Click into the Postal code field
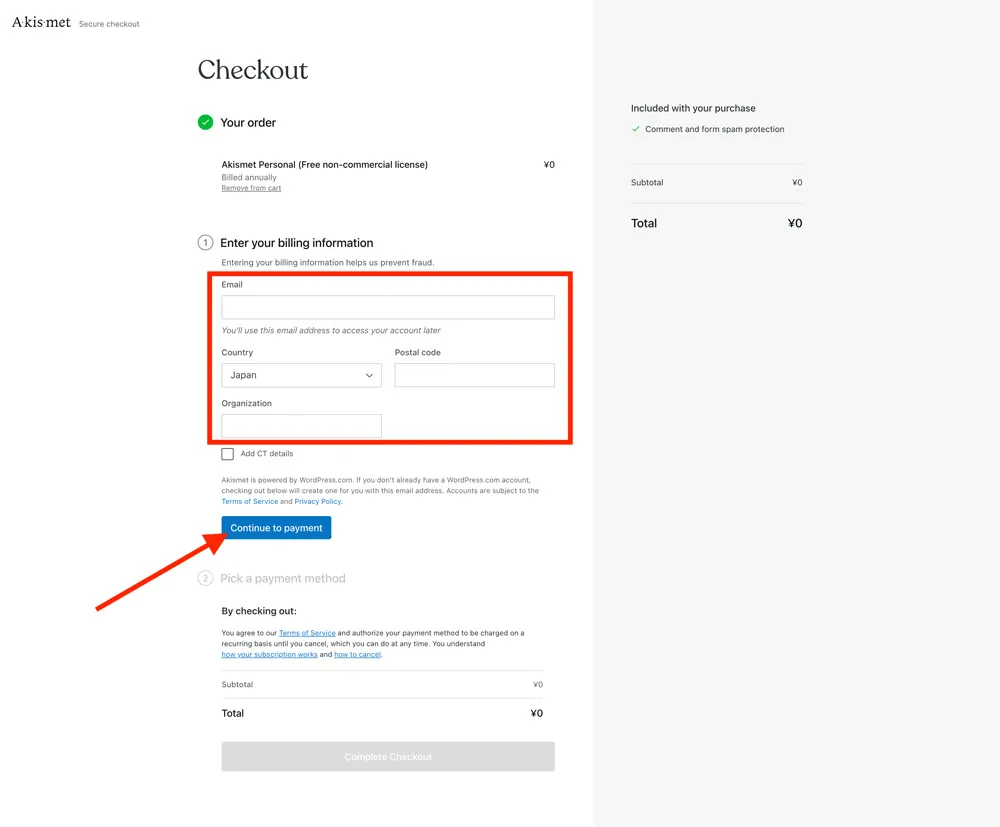Screen dimensions: 1000x827 click(474, 375)
